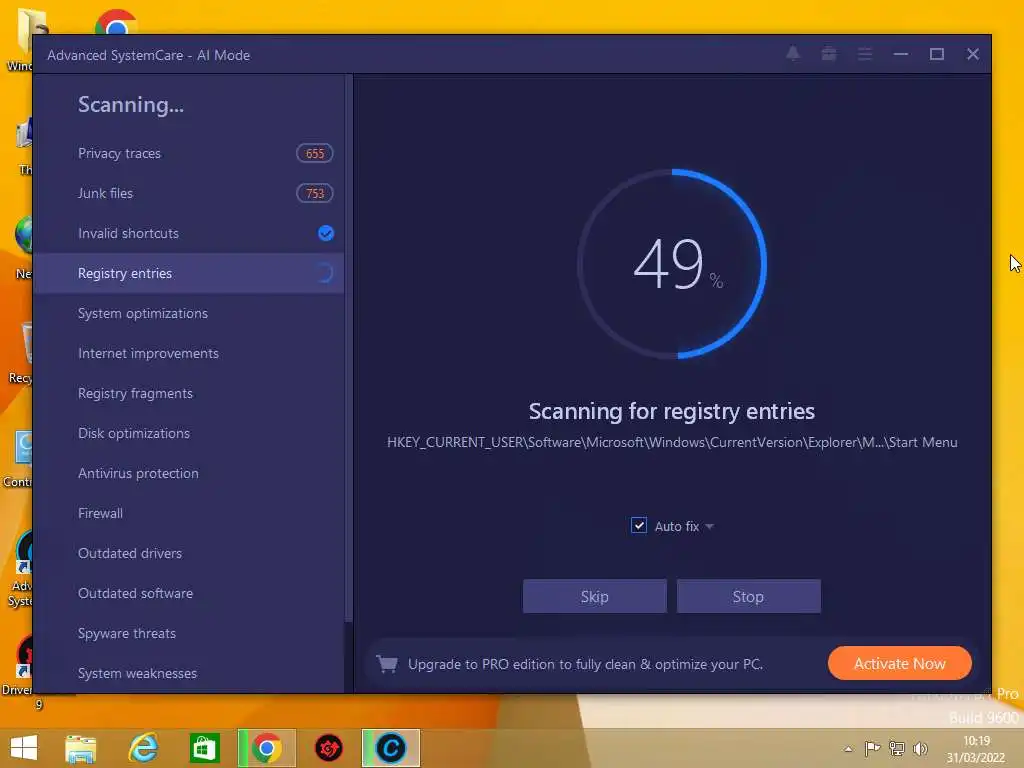Select Privacy traces in the scan list
This screenshot has height=768, width=1024.
coord(189,153)
